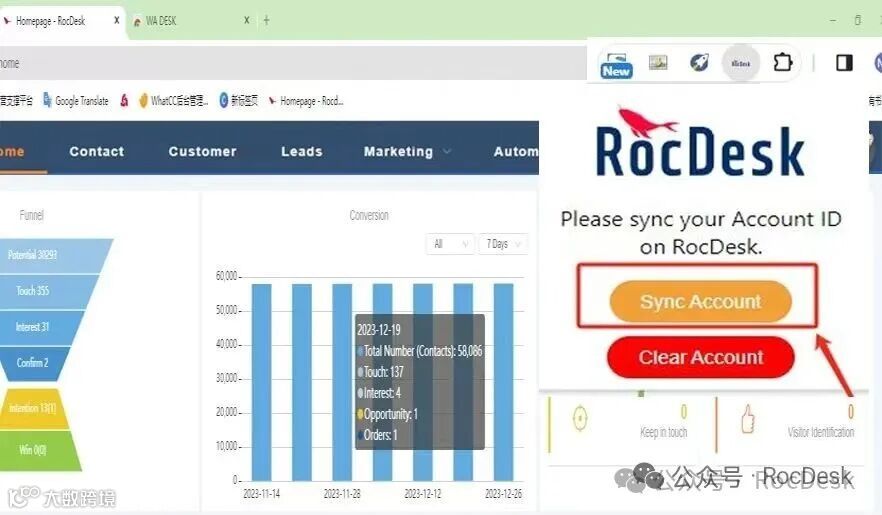Open the Autom... navigation item

click(x=516, y=151)
